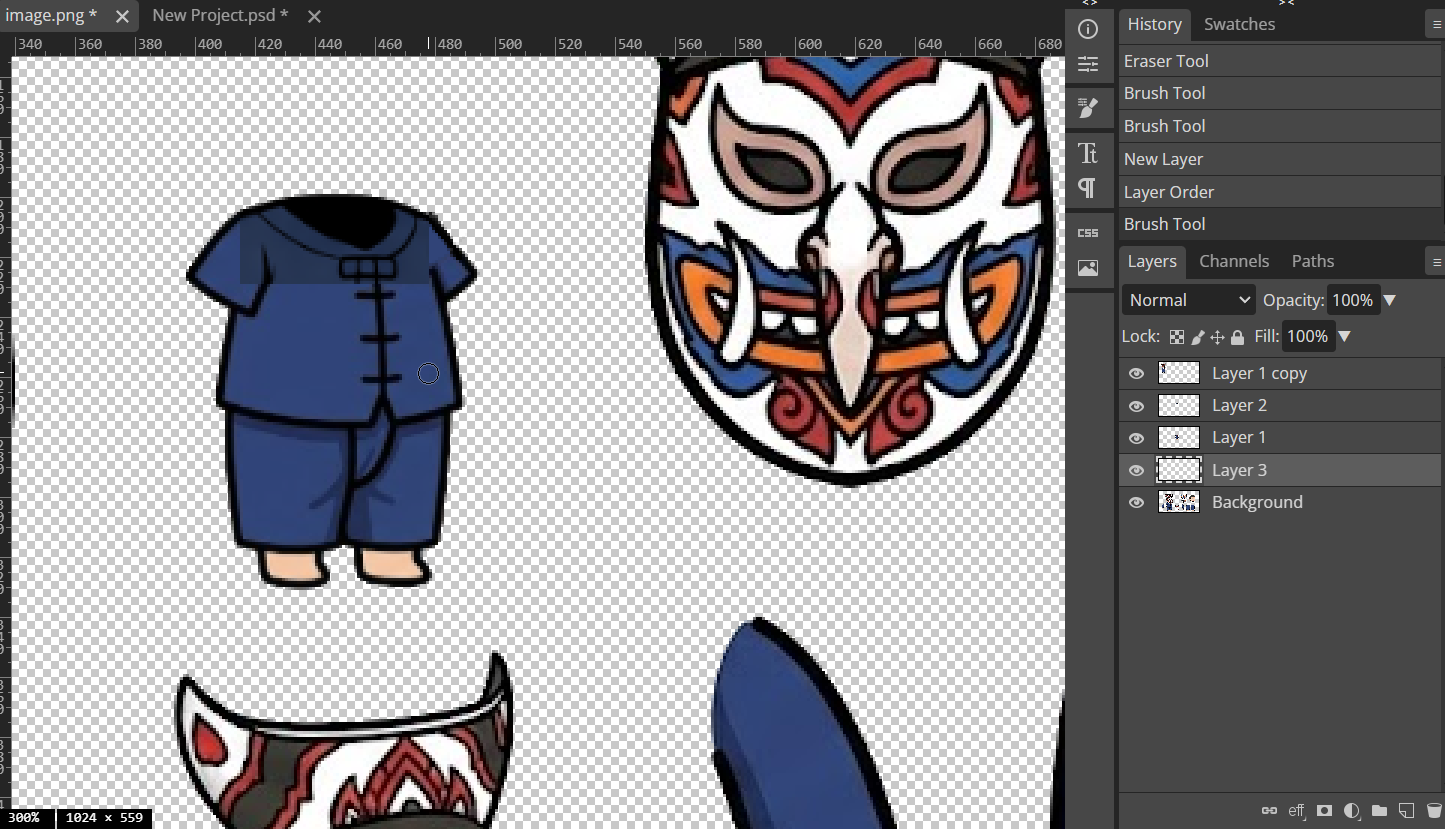Viewport: 1445px width, 829px height.
Task: Select the Layer 2 layer name
Action: click(x=1239, y=406)
